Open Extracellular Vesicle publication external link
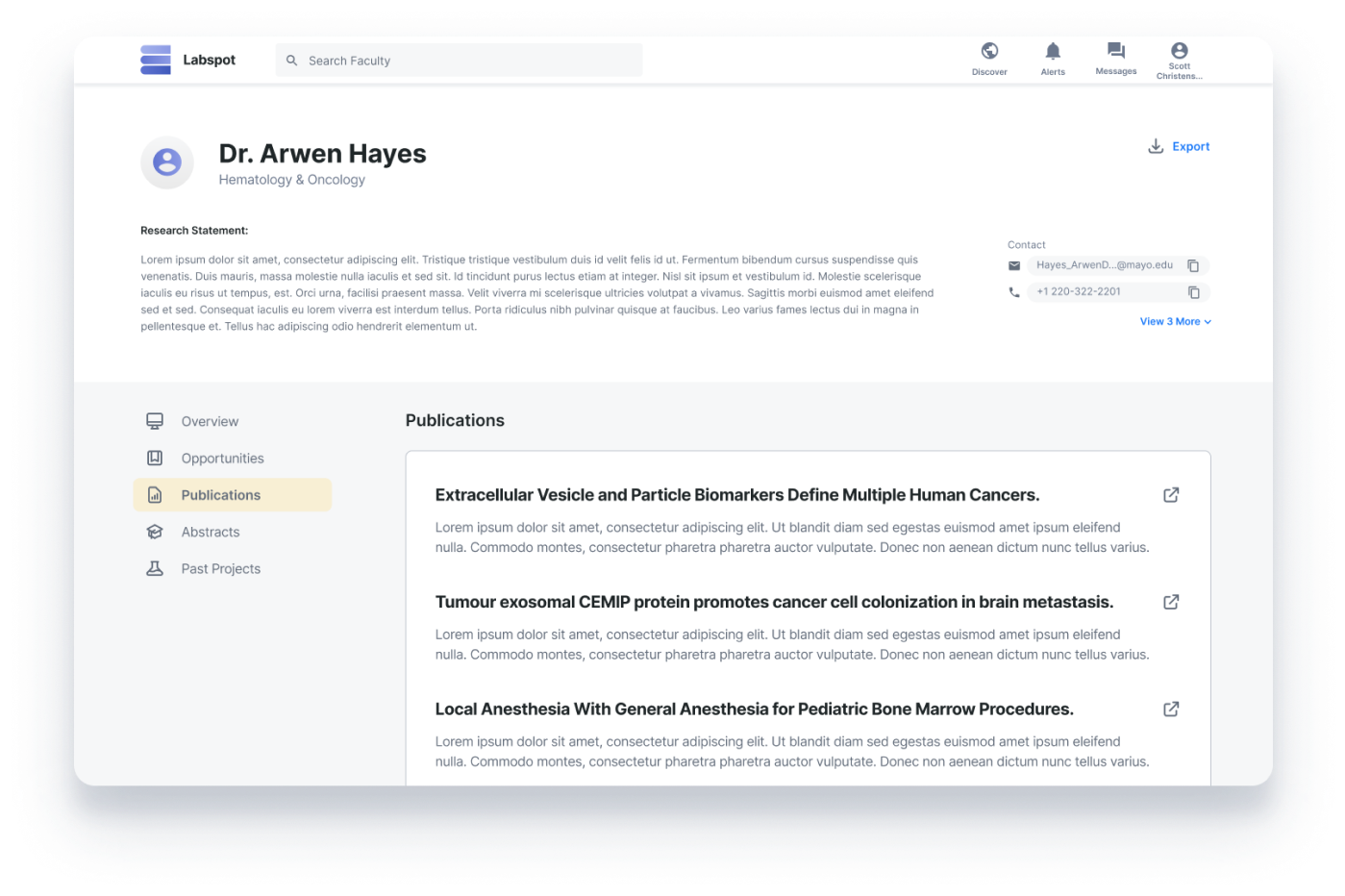The height and width of the screenshot is (896, 1345). point(1171,495)
